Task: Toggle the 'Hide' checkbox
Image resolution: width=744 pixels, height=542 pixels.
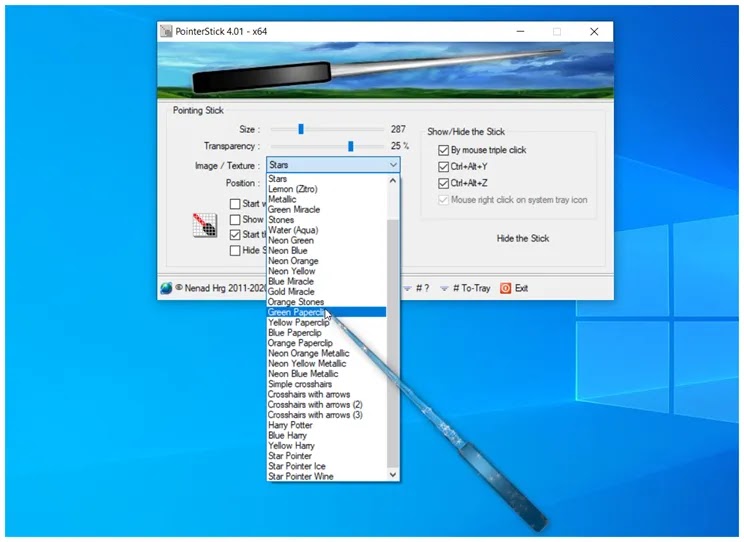Action: (235, 251)
